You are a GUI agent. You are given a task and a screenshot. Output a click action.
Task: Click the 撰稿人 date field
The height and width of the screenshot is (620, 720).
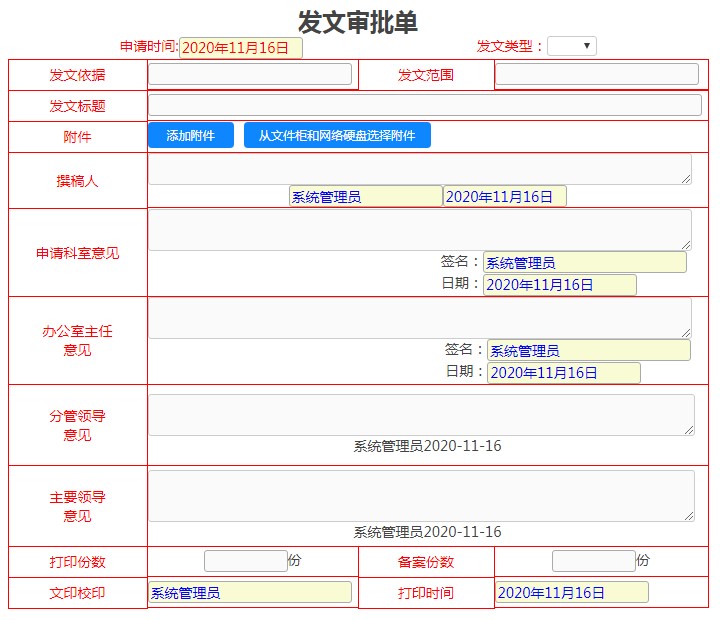tap(505, 196)
